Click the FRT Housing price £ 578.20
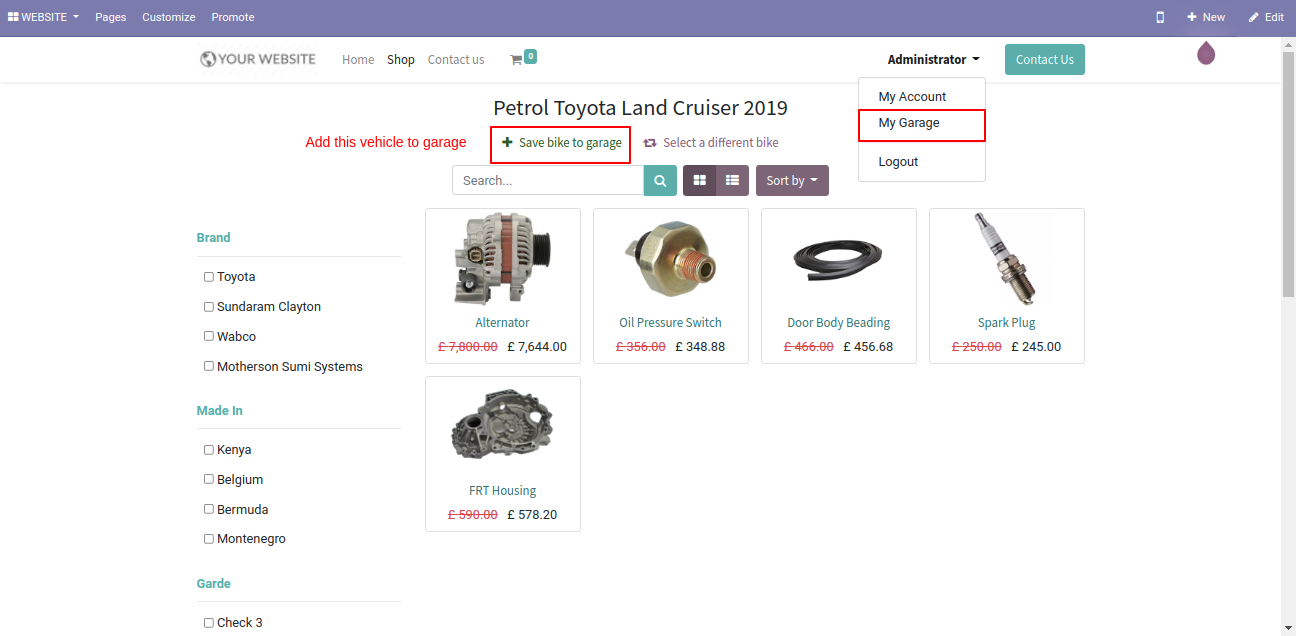 pos(532,515)
